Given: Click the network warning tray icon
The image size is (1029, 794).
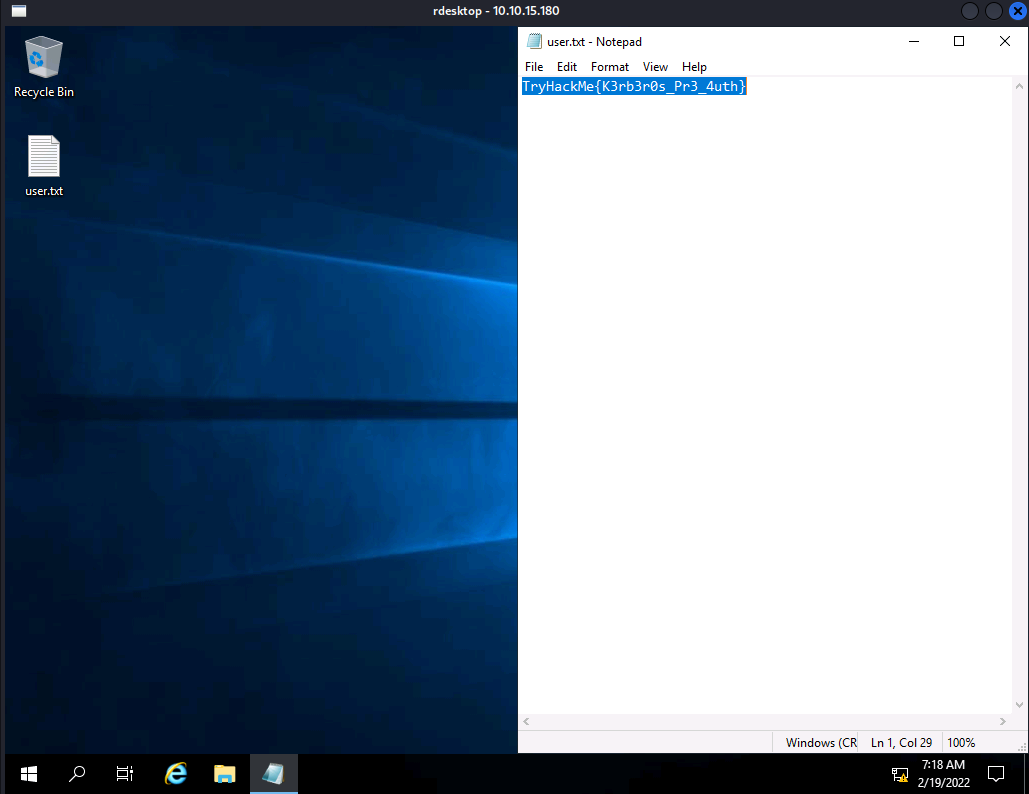Looking at the screenshot, I should [900, 774].
